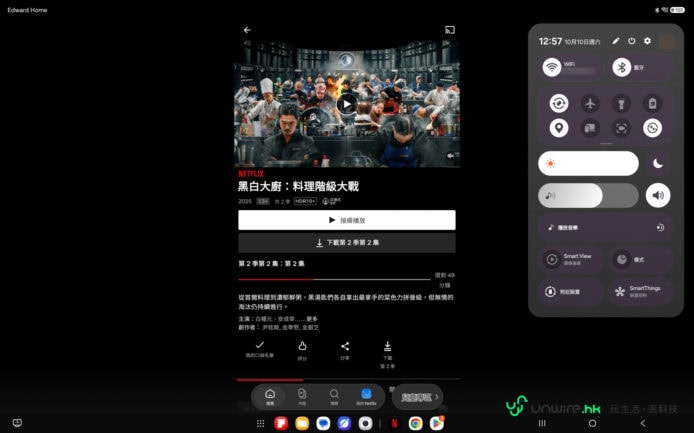Screen dimensions: 694x433
Task: Open the SmartThings tile
Action: click(x=640, y=291)
